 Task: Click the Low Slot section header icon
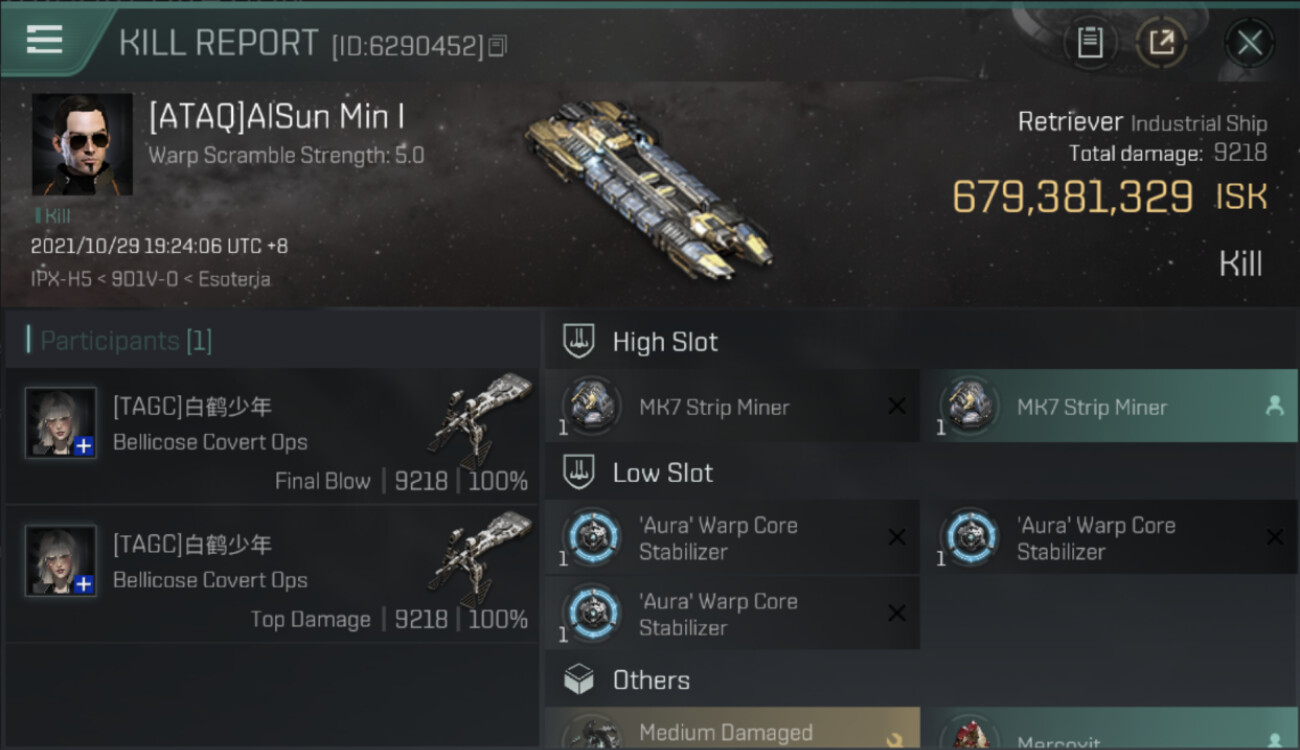[x=579, y=472]
